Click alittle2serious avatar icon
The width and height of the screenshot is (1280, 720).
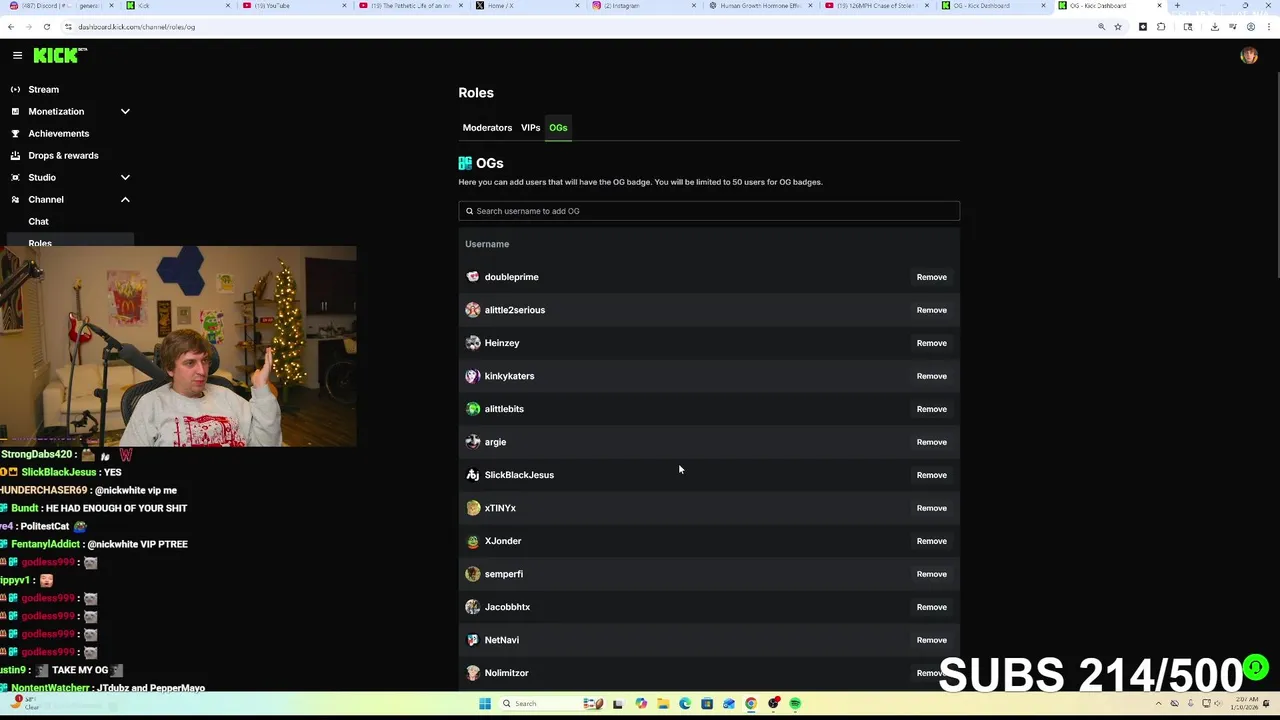pos(473,310)
